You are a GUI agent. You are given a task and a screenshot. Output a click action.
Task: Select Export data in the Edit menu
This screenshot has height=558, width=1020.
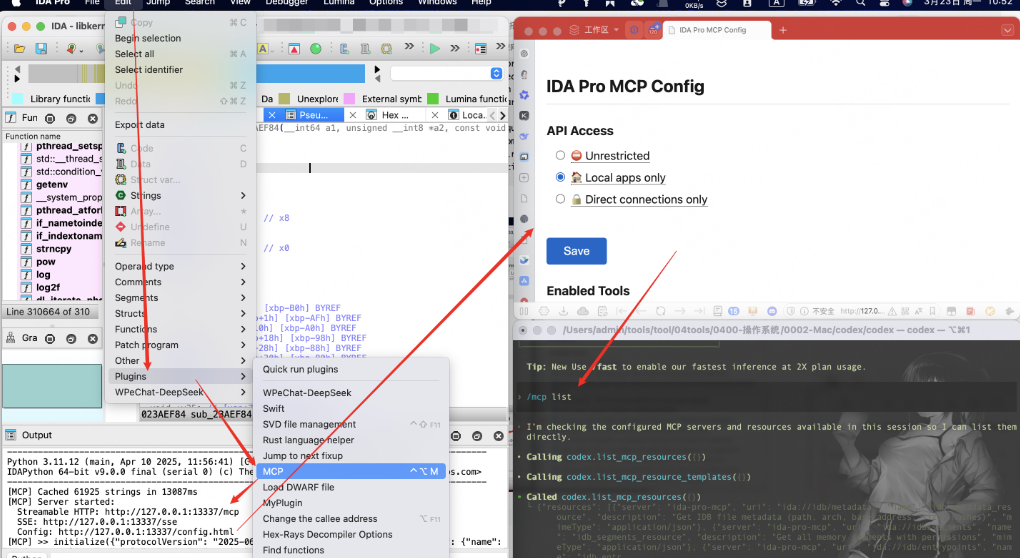coord(179,125)
